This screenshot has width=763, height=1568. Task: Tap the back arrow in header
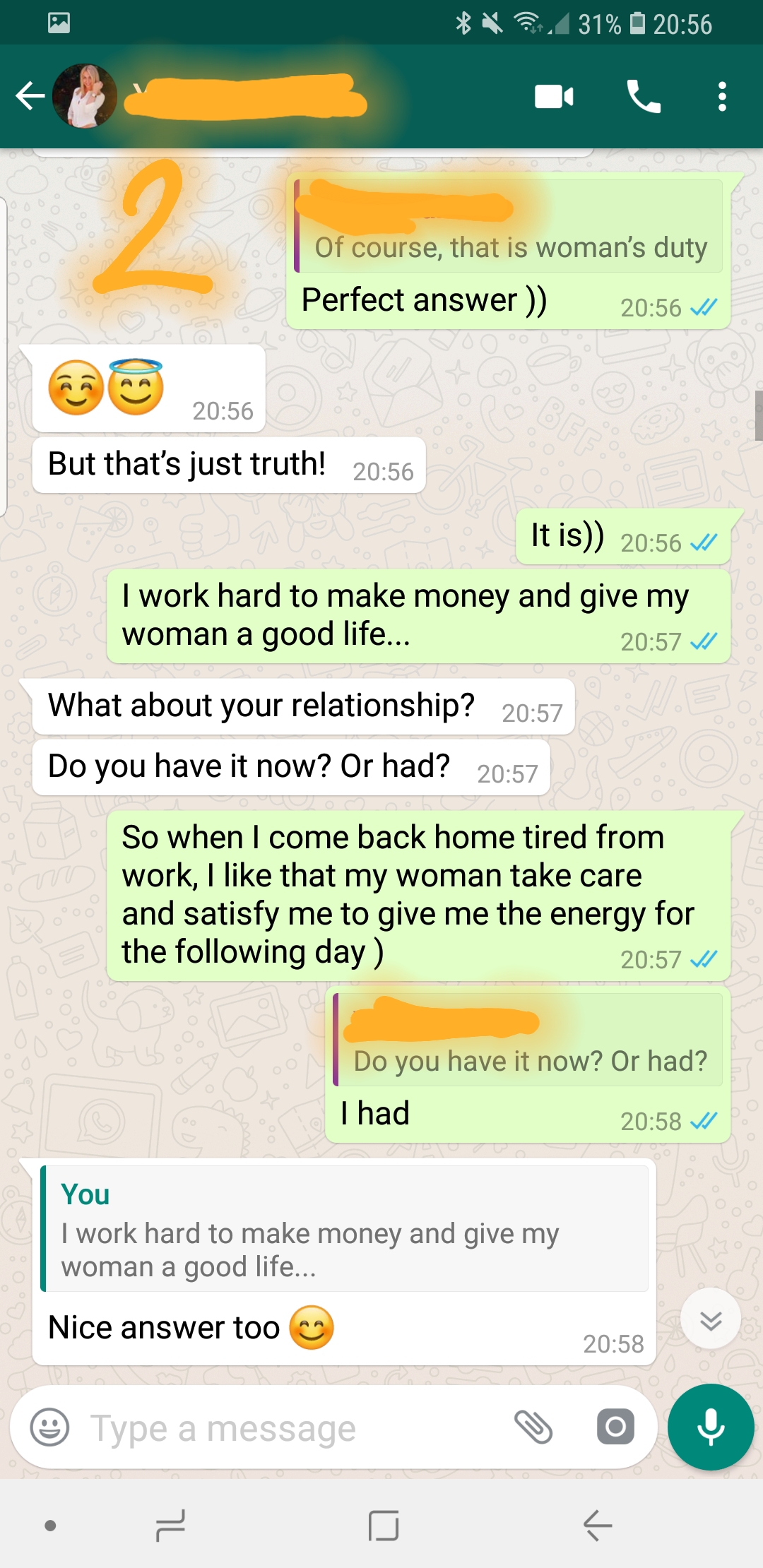pos(30,96)
